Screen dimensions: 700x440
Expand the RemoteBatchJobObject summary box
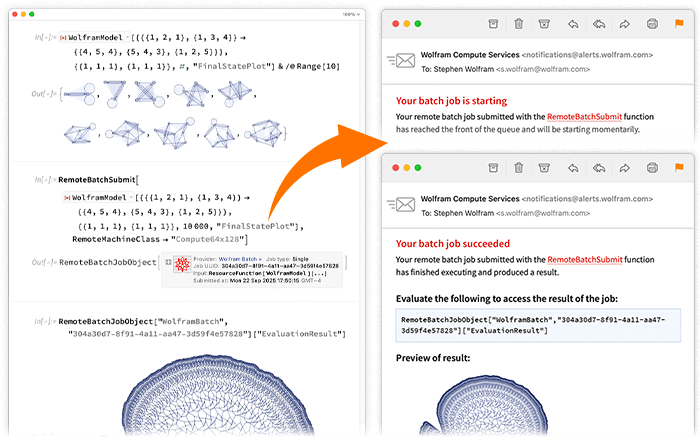pyautogui.click(x=168, y=262)
